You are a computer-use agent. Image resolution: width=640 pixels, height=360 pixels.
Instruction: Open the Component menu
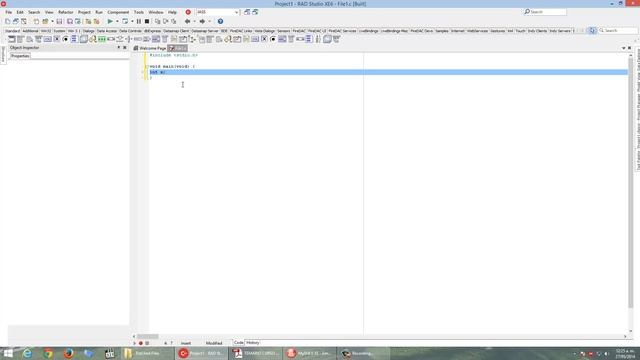point(118,12)
